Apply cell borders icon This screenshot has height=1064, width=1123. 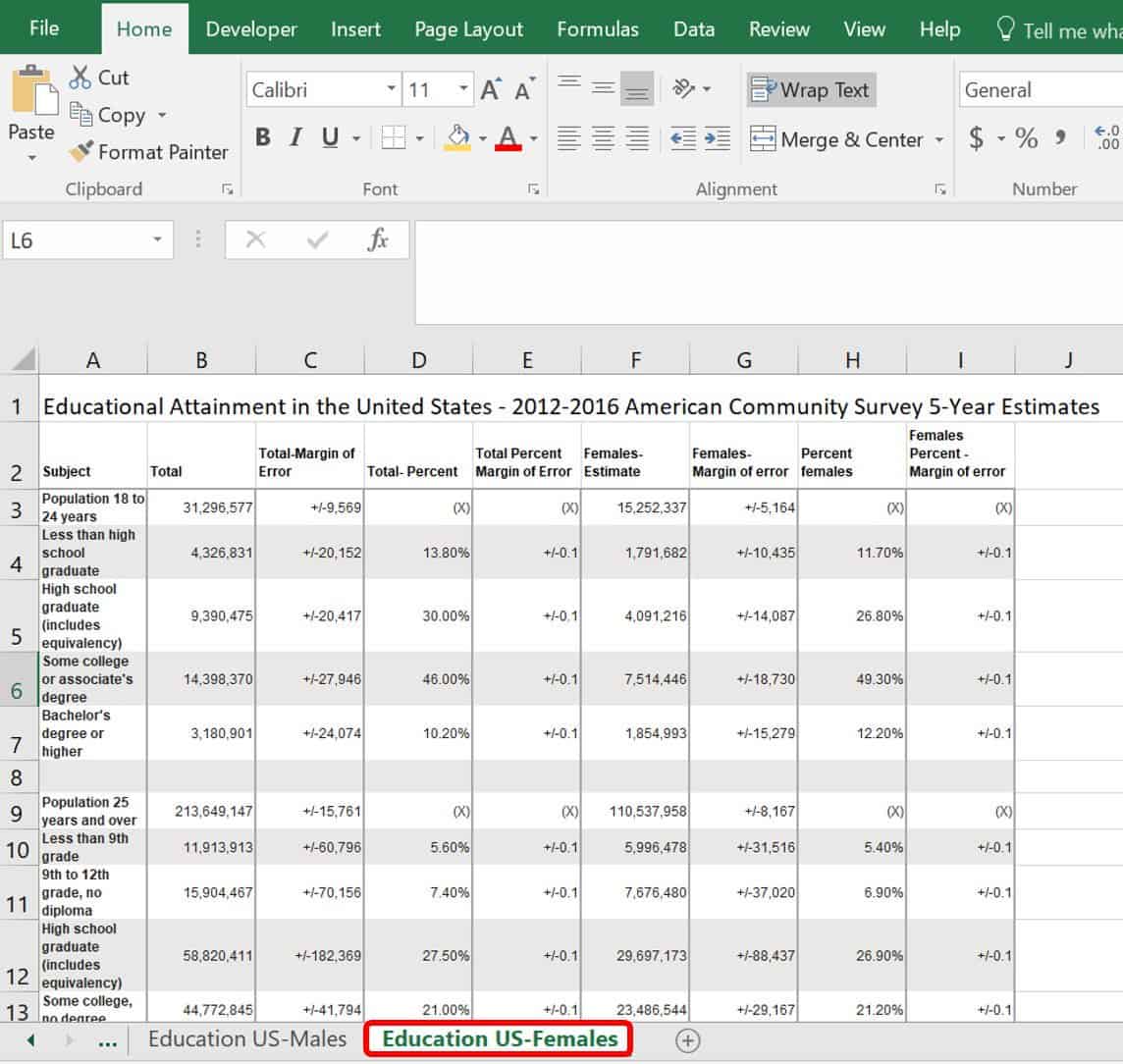(x=394, y=136)
